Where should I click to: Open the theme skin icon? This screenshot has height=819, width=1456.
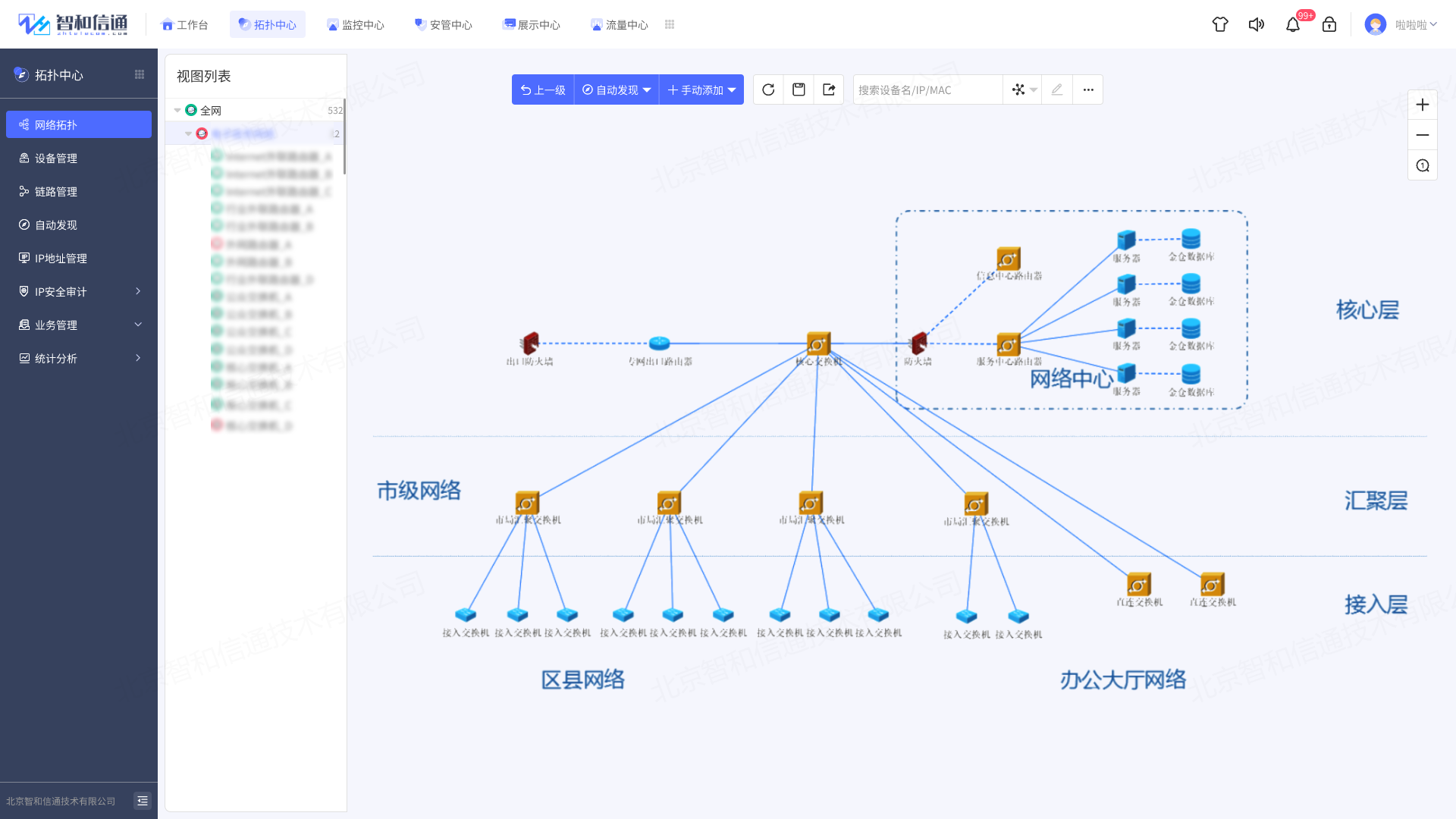coord(1219,24)
